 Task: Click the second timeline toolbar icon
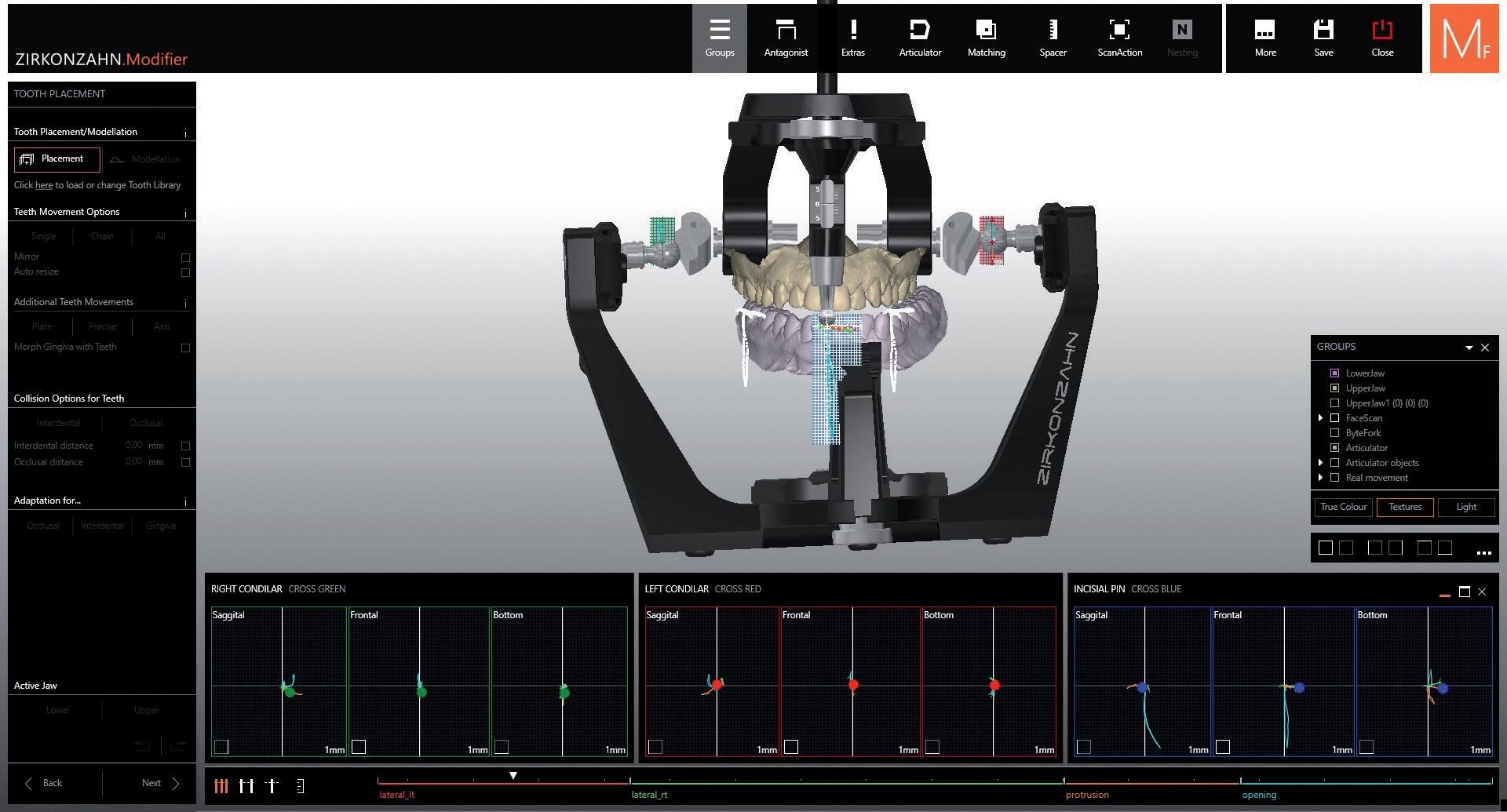(x=246, y=785)
